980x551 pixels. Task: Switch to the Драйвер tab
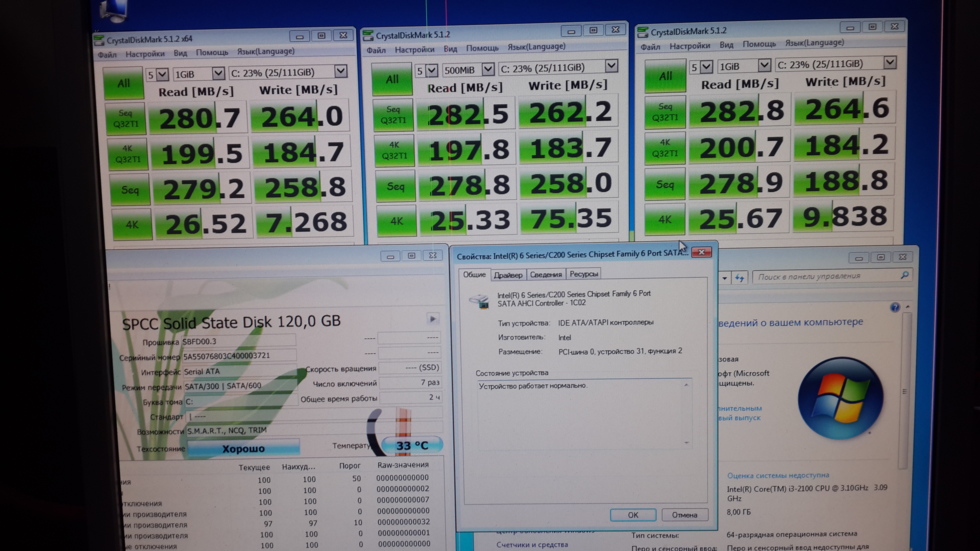(508, 274)
